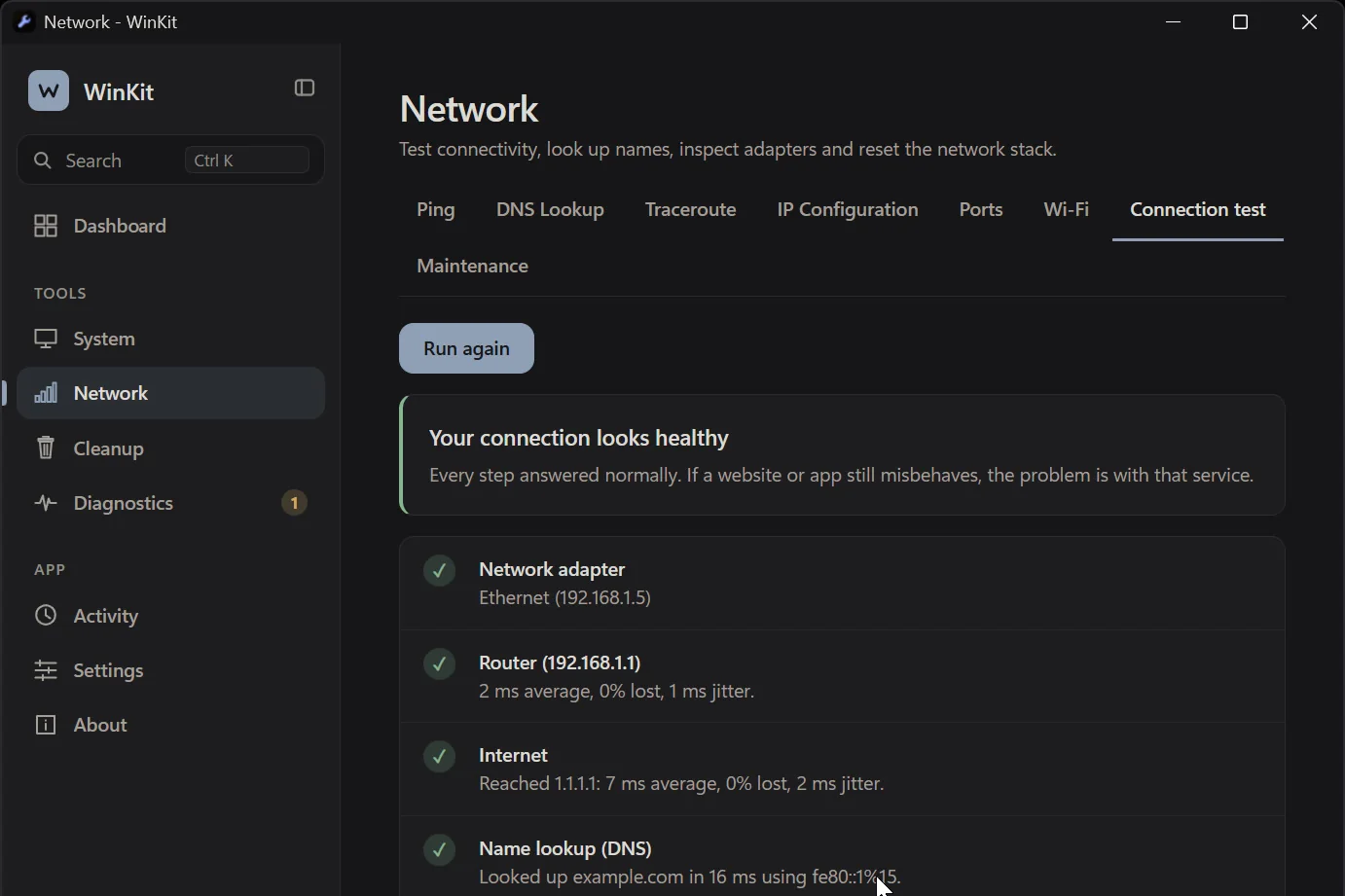The height and width of the screenshot is (896, 1345).
Task: Click the Internet check mark icon
Action: 440,756
